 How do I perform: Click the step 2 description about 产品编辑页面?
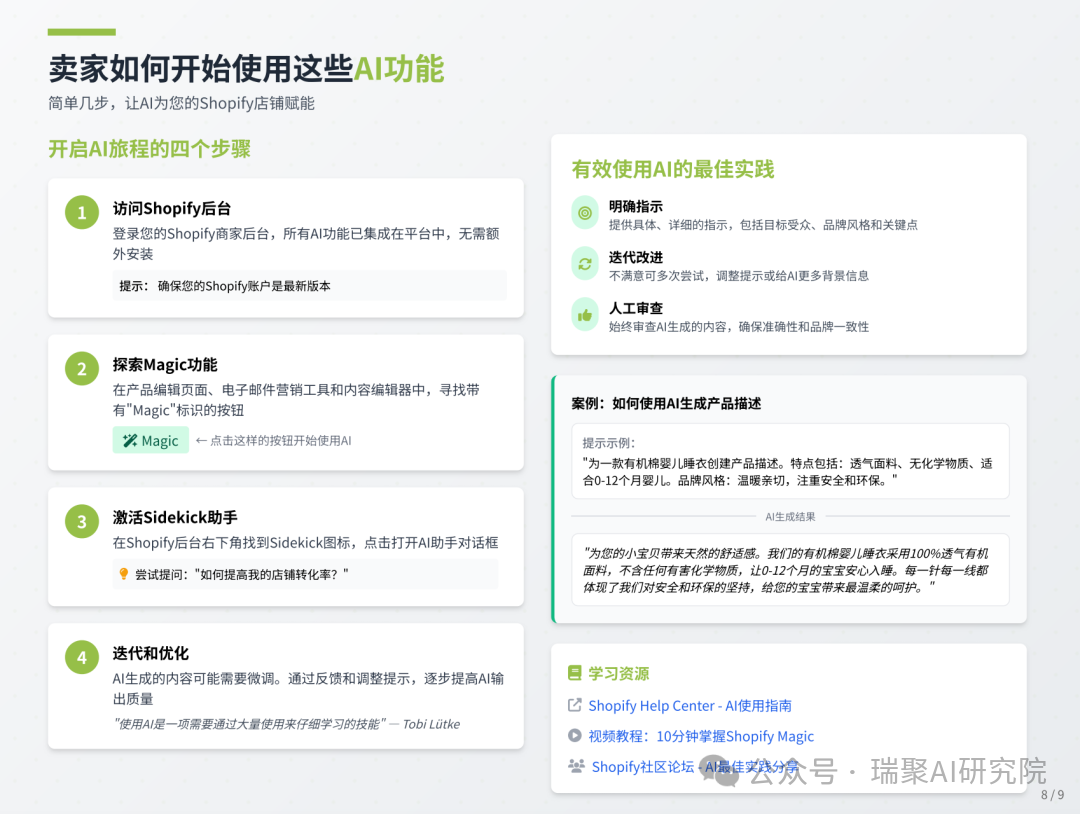click(296, 400)
